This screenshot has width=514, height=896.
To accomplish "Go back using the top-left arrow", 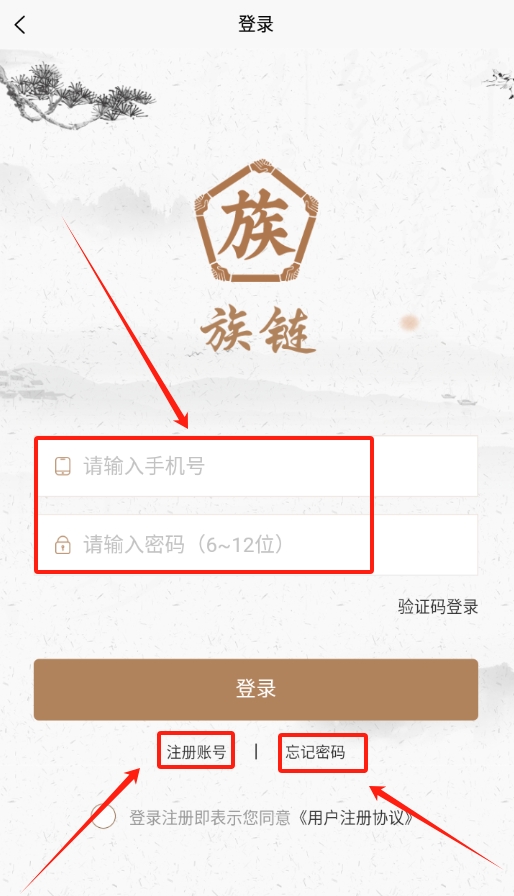I will coord(20,25).
